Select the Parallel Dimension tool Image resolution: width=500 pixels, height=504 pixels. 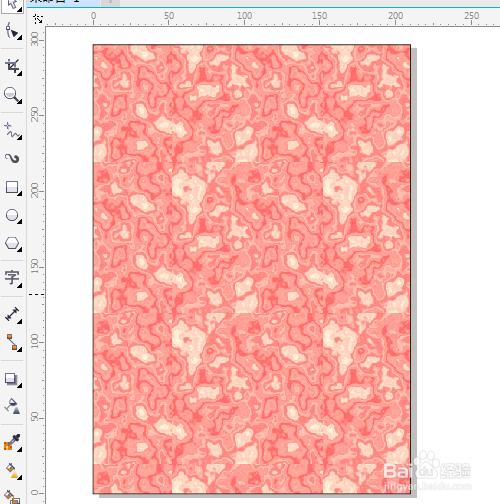12,314
